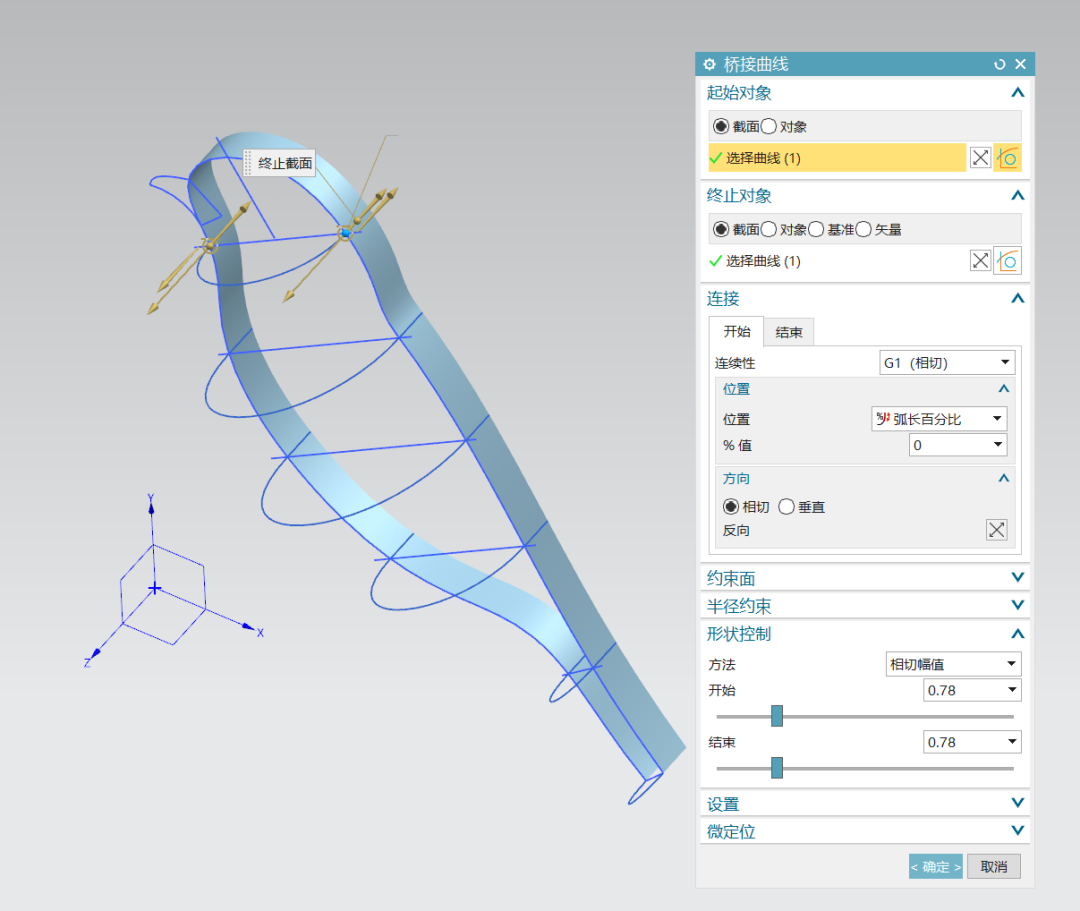Image resolution: width=1080 pixels, height=911 pixels.
Task: Close the 桥接曲线 dialog
Action: [x=1021, y=64]
